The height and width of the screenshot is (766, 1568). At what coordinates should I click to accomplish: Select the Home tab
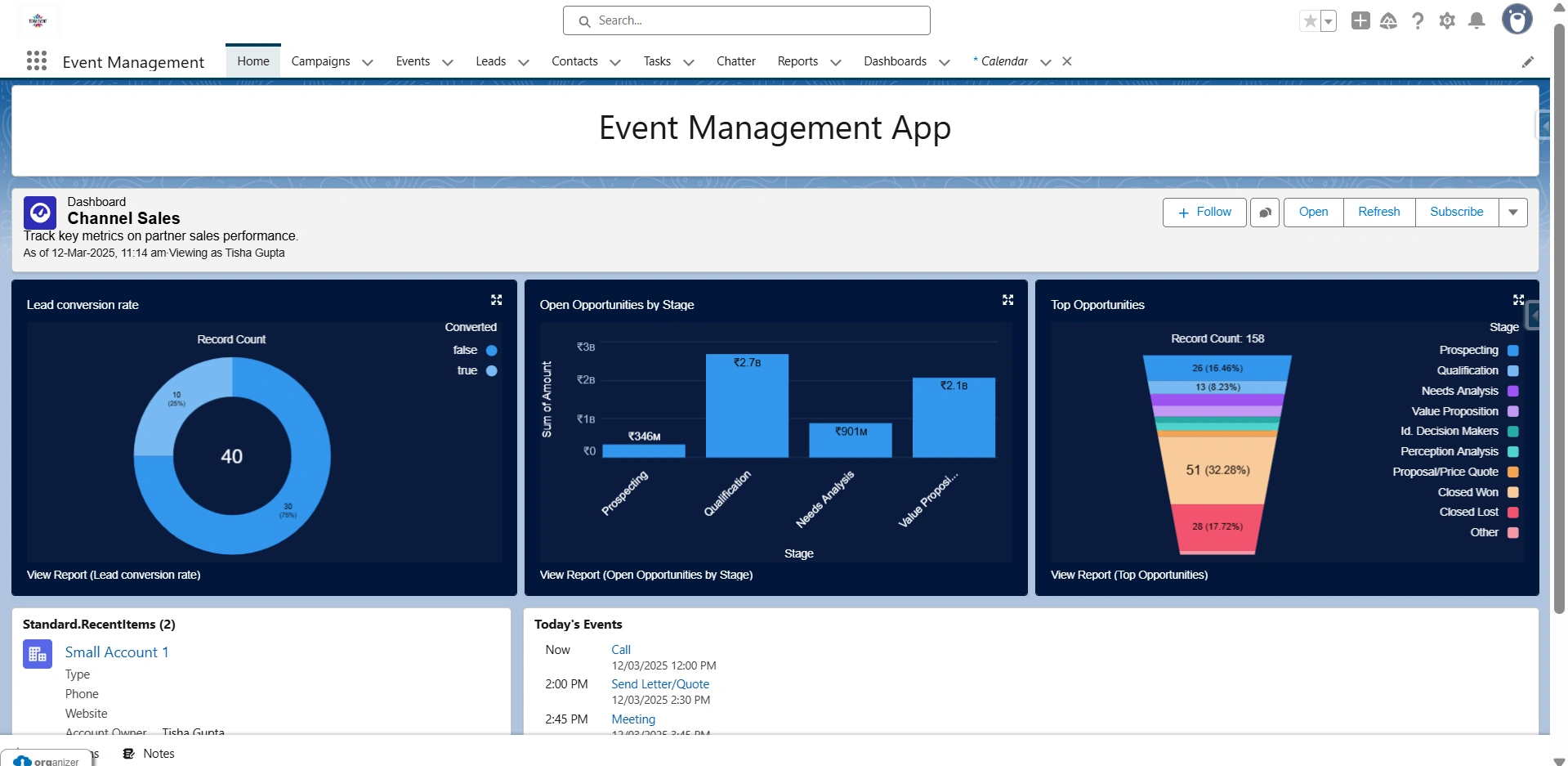252,60
